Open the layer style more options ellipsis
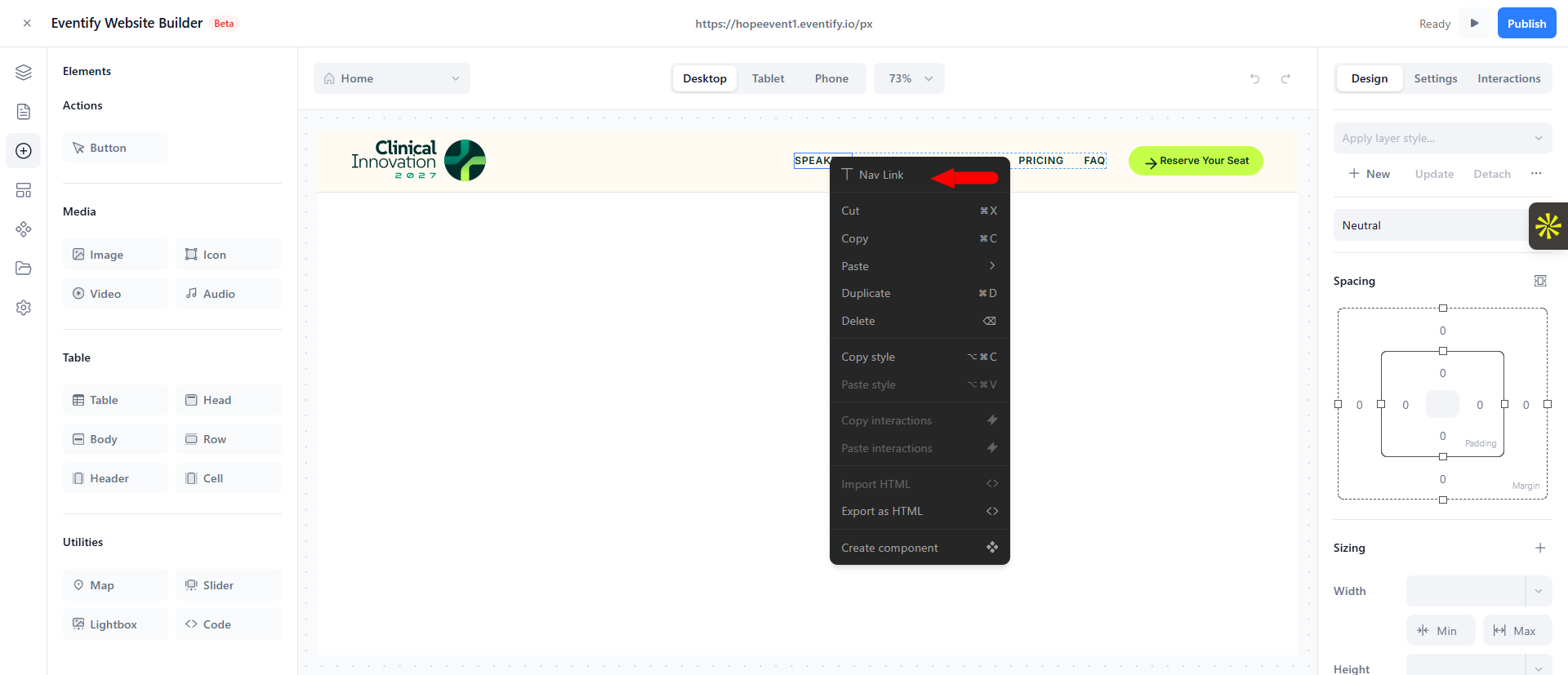The width and height of the screenshot is (1568, 675). pos(1536,173)
